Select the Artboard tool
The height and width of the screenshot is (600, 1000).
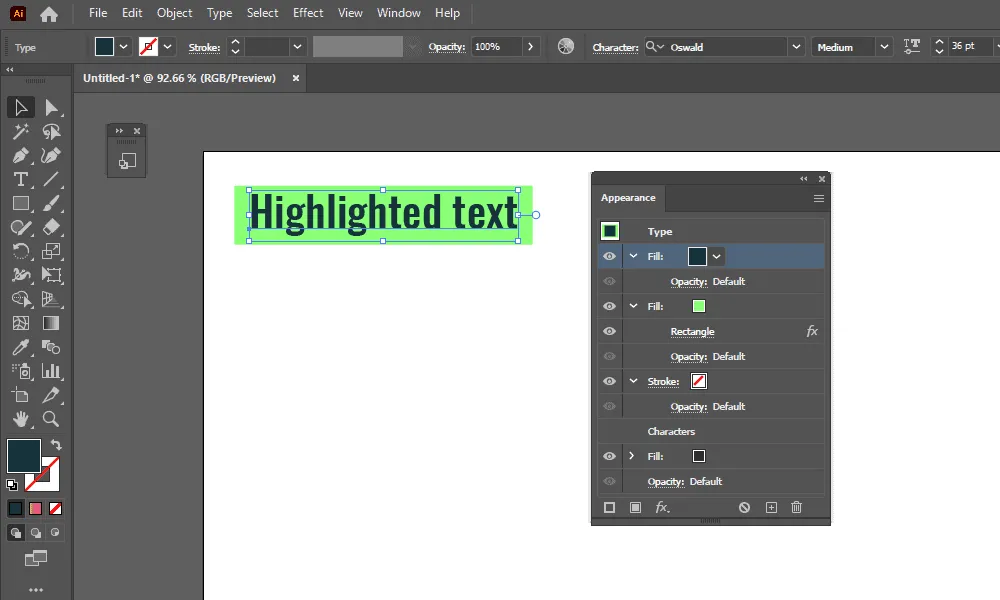(x=20, y=395)
